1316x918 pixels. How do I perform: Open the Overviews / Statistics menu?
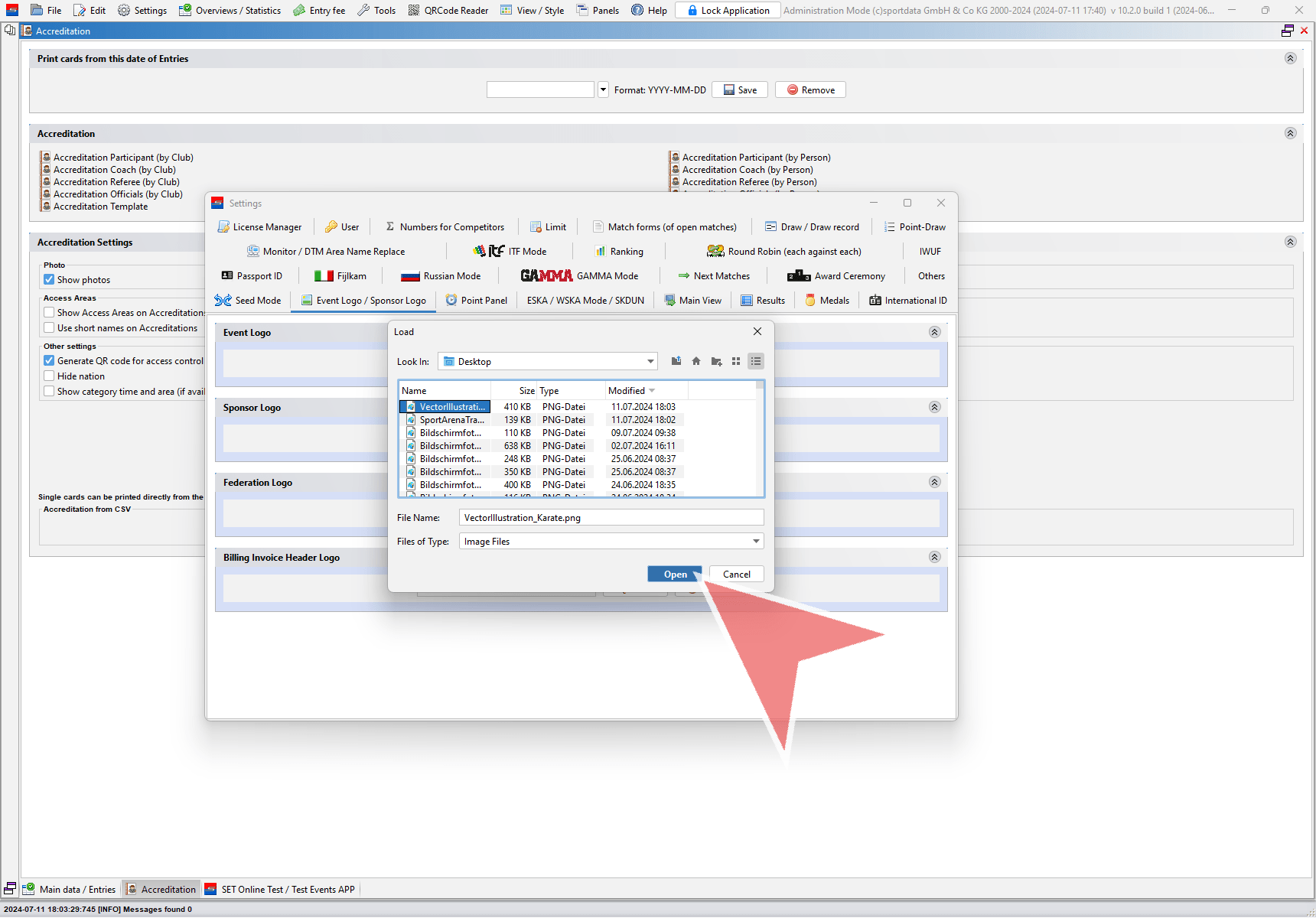[230, 11]
